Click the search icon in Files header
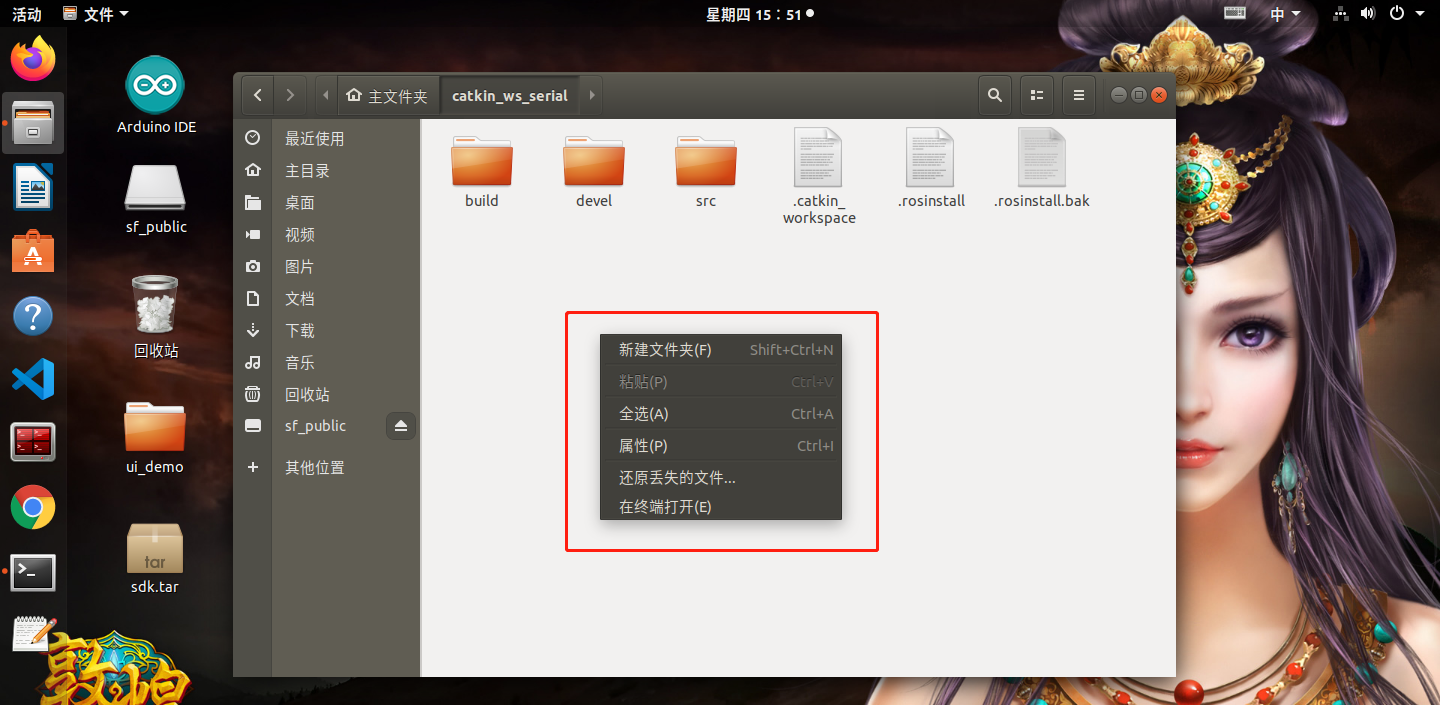This screenshot has height=705, width=1440. (994, 95)
